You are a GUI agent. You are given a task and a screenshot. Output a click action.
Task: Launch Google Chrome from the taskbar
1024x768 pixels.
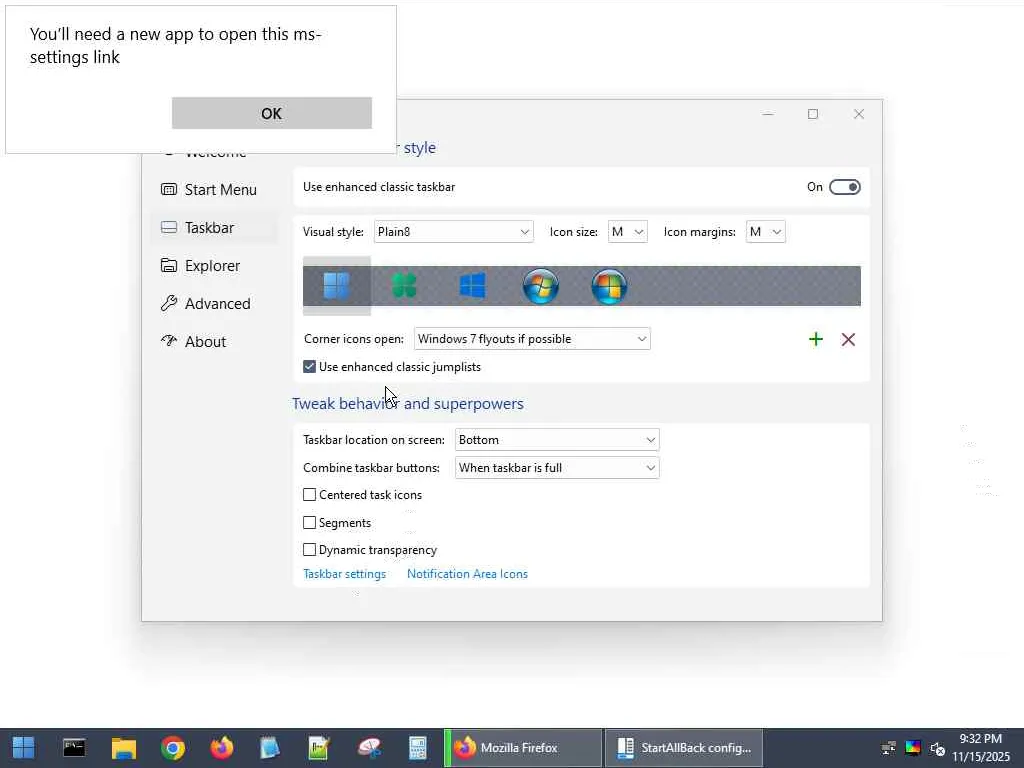tap(173, 748)
